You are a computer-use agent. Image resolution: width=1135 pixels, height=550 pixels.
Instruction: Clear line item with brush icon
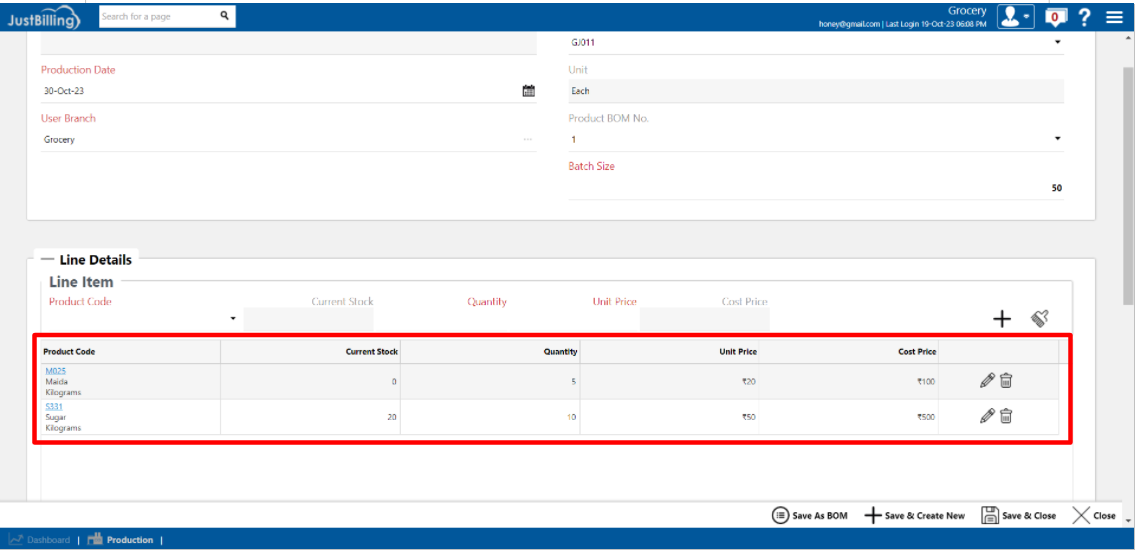1040,318
